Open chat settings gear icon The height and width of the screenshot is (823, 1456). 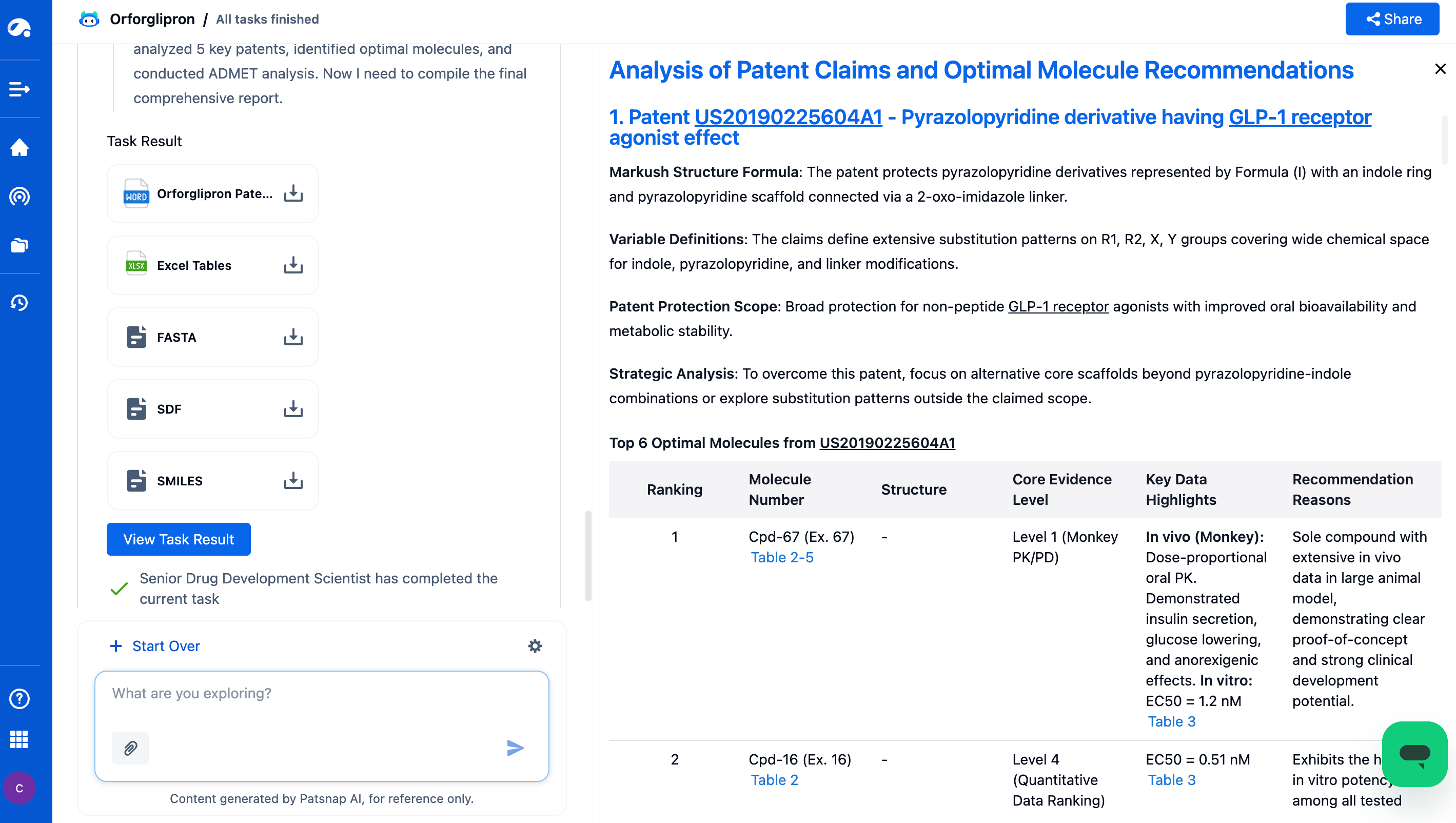535,645
